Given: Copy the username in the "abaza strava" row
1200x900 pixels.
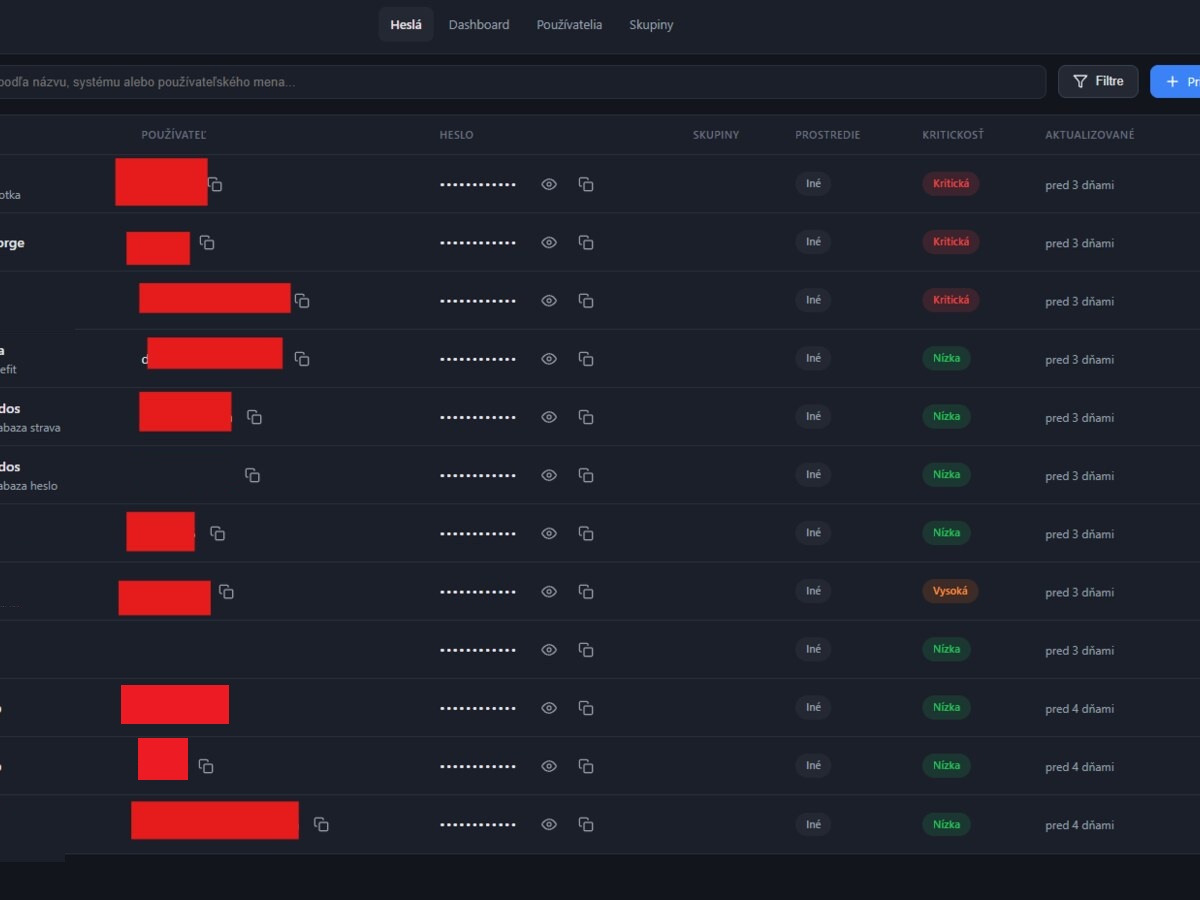Looking at the screenshot, I should click(x=254, y=416).
